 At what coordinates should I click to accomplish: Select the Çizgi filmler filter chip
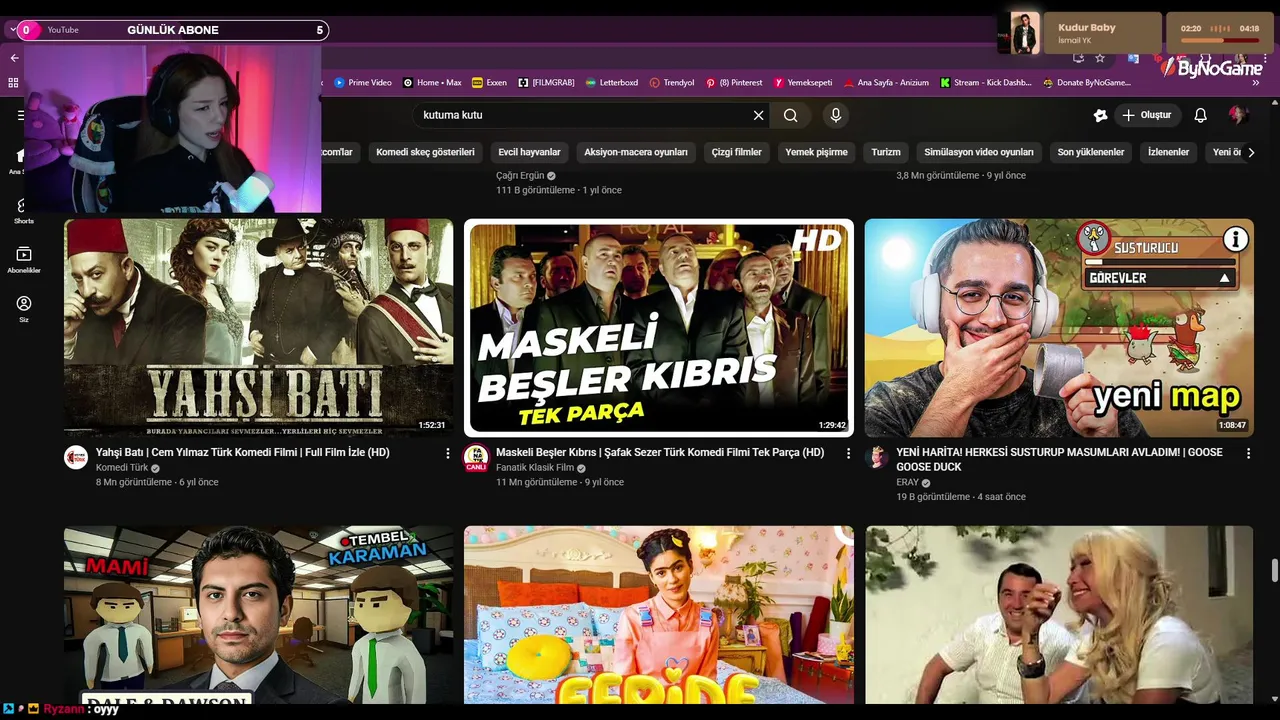pos(736,152)
